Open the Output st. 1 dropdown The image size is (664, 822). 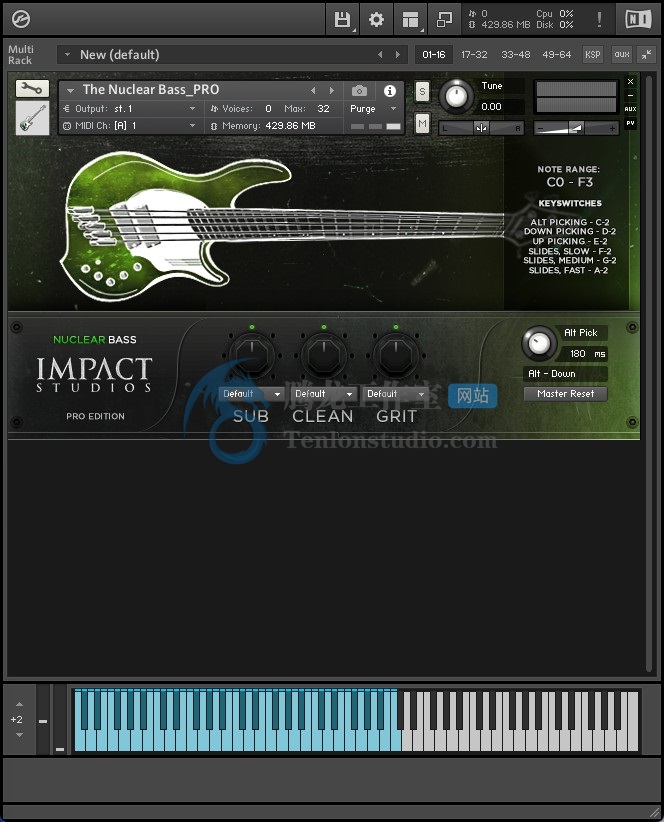(x=129, y=109)
